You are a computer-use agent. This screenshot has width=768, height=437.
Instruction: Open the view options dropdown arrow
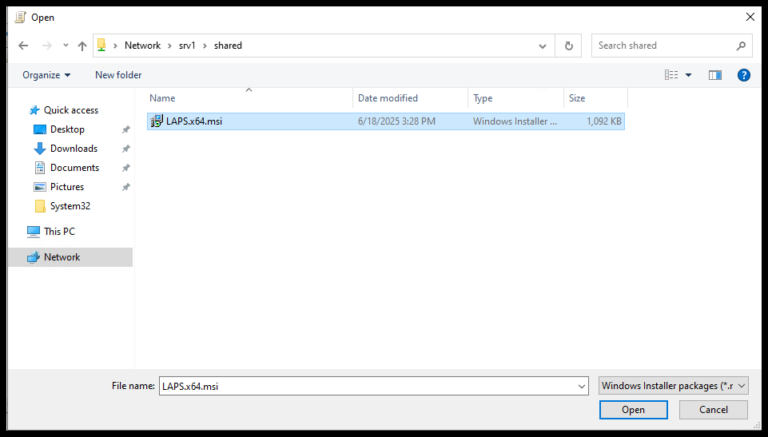pyautogui.click(x=688, y=75)
